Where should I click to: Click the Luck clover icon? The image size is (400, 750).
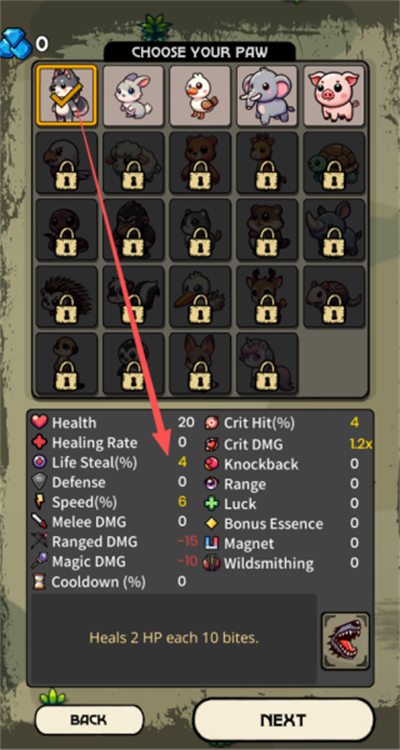[211, 504]
